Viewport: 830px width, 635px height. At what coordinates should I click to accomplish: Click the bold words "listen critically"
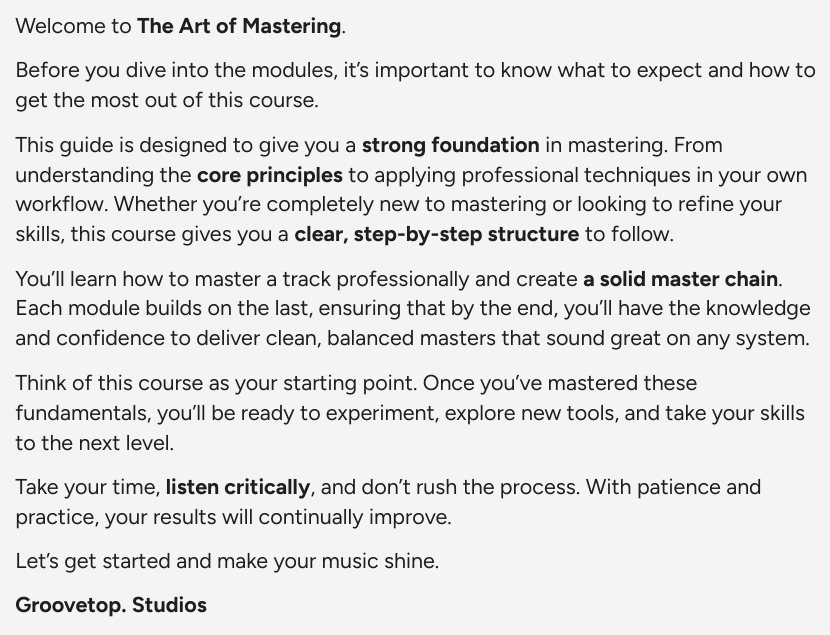[x=238, y=488]
